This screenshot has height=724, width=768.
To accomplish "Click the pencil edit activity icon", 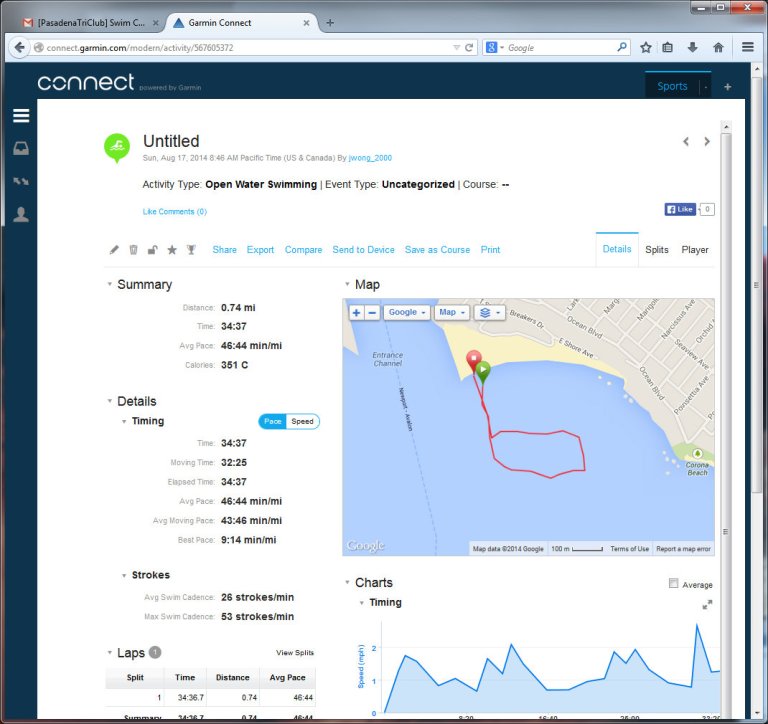I will click(x=114, y=250).
